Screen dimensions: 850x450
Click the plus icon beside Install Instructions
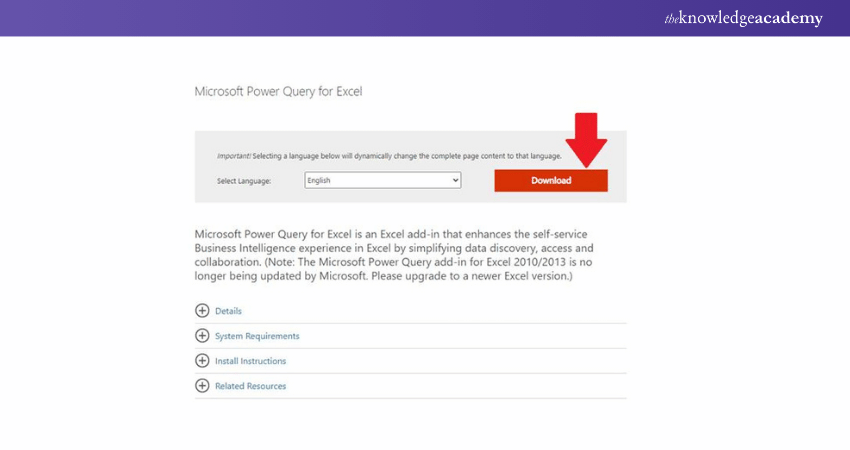[202, 361]
